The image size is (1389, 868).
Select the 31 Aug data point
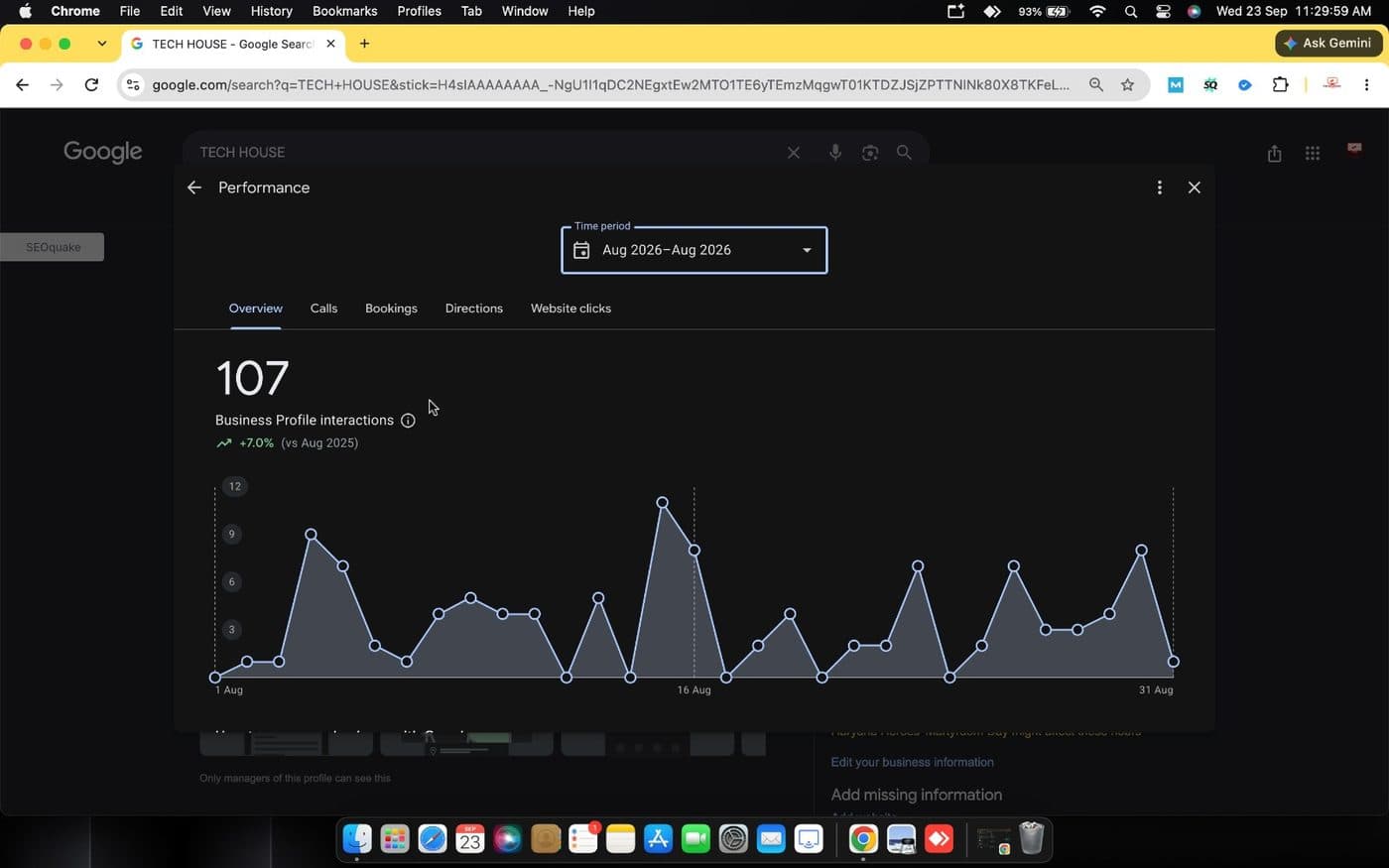tap(1173, 662)
